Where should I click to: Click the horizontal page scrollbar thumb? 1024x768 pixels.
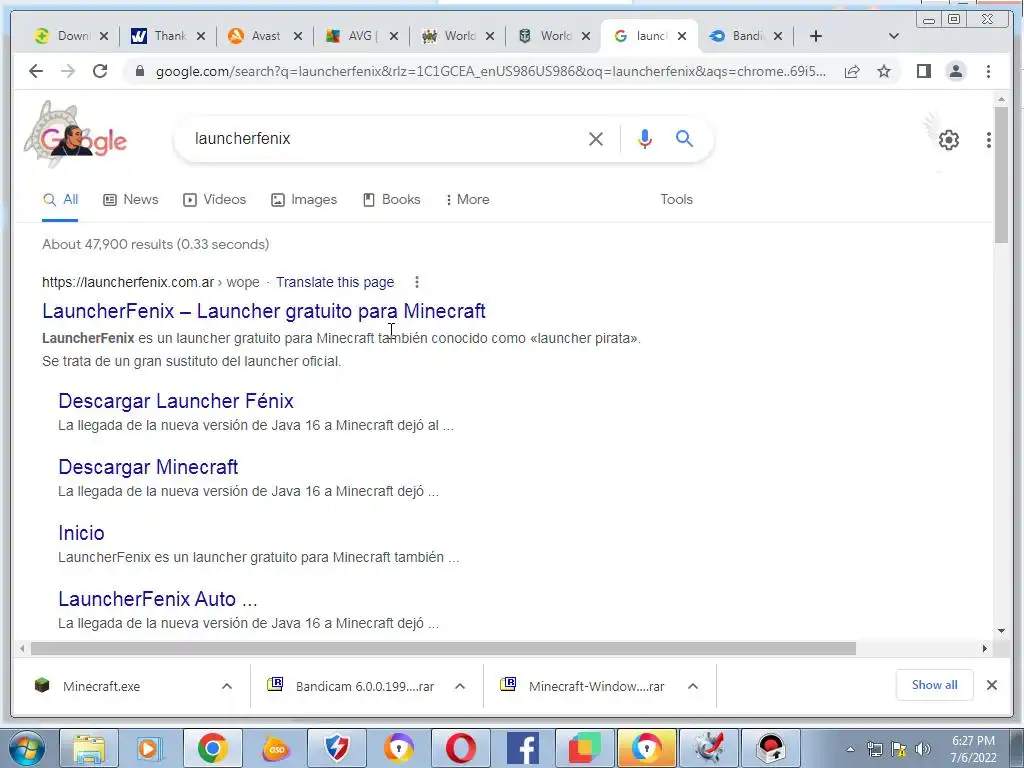pos(443,648)
